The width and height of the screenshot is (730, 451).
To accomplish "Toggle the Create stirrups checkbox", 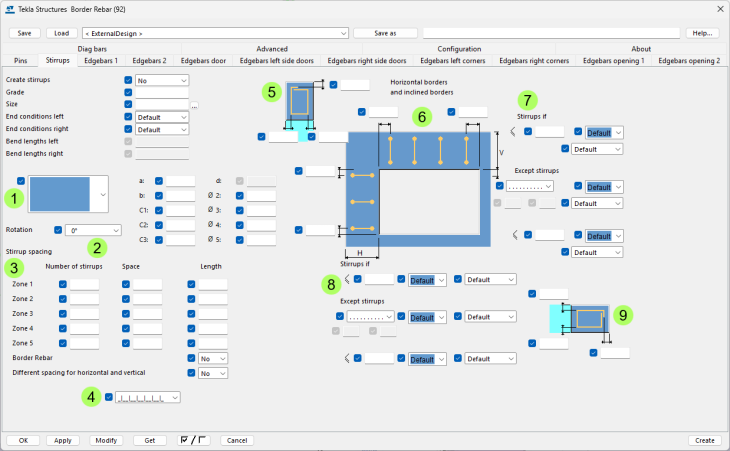I will point(128,80).
